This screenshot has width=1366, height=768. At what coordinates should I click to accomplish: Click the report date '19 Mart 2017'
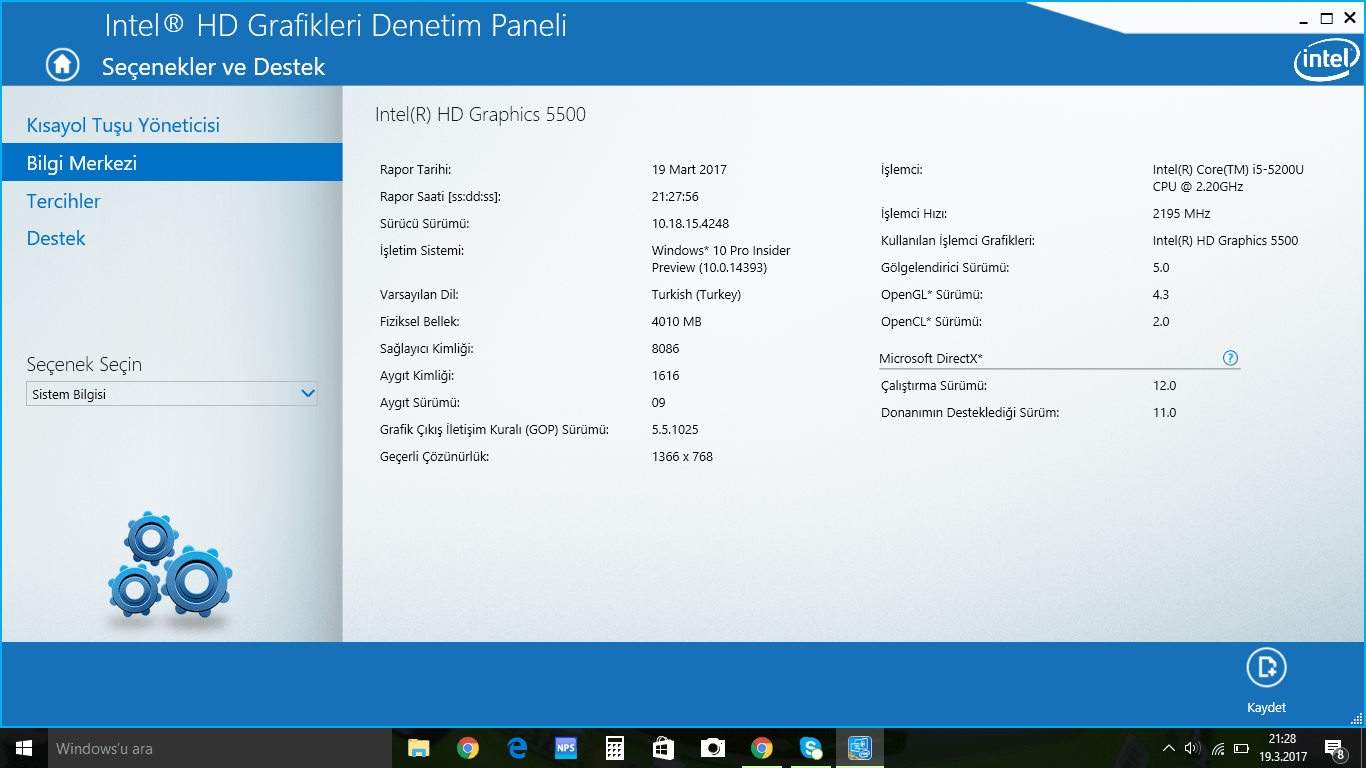(x=689, y=169)
